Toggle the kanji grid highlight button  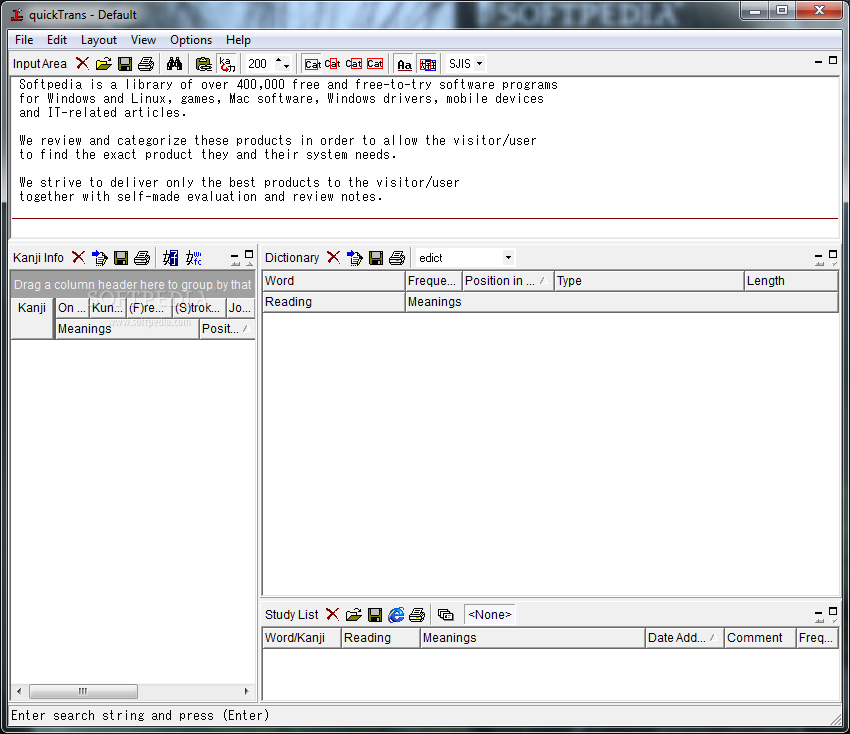pos(428,64)
